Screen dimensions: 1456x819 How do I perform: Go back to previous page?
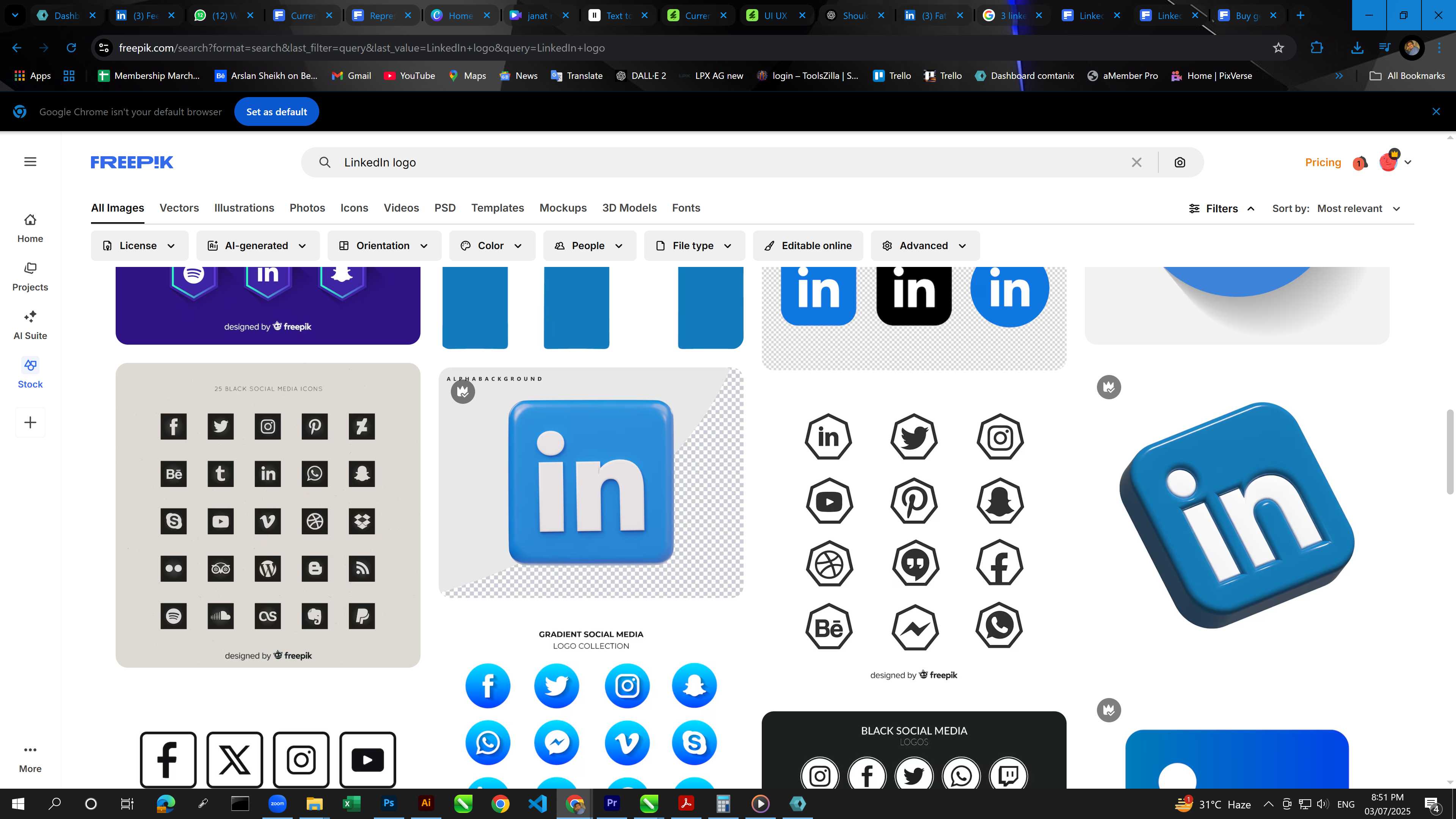[17, 48]
